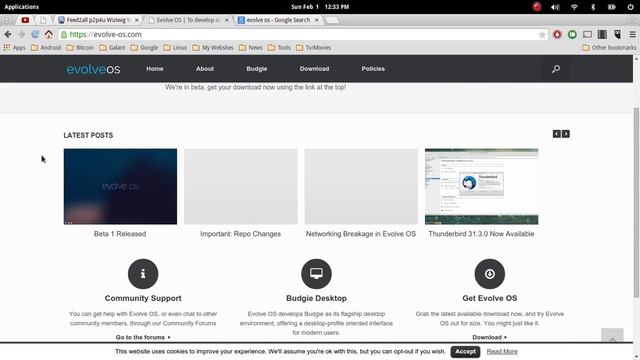The width and height of the screenshot is (640, 360).
Task: Expand the Linux bookmarks folder
Action: click(x=175, y=48)
